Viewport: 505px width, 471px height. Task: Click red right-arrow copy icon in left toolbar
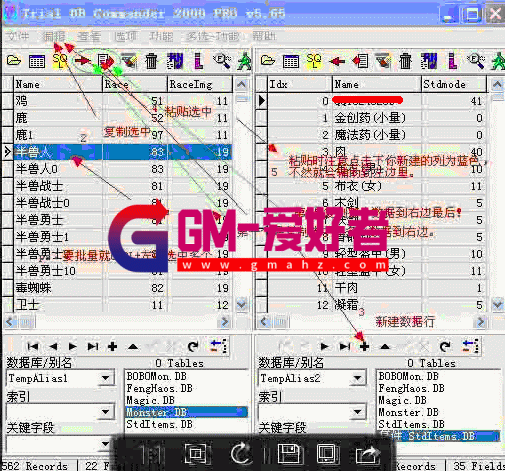click(82, 61)
